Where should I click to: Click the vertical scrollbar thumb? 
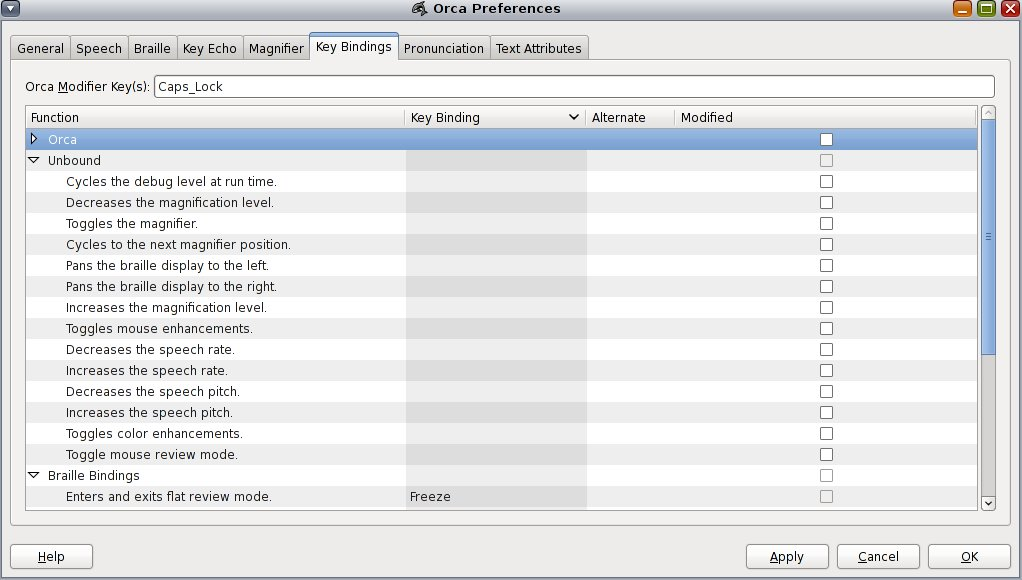click(988, 237)
